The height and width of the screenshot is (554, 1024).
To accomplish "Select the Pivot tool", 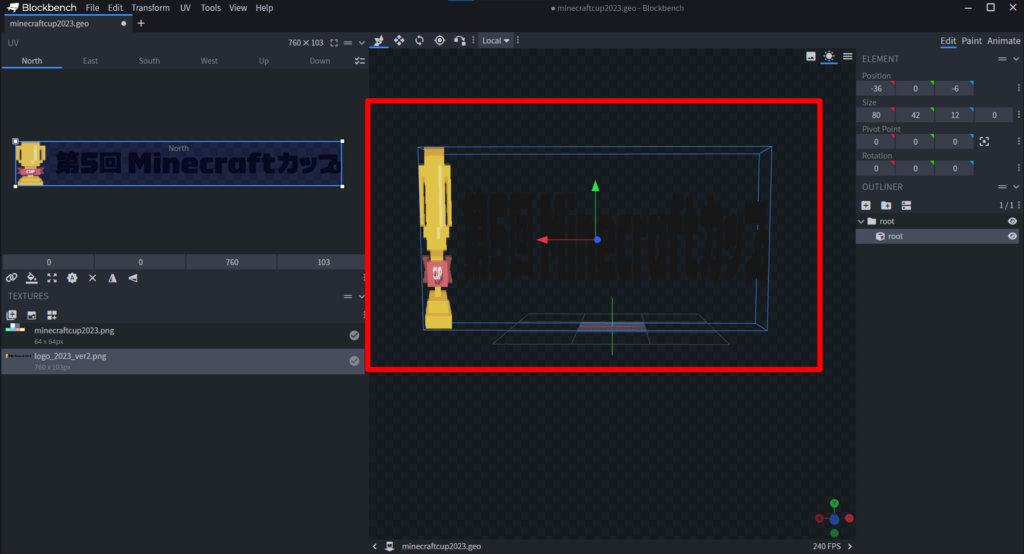I will tap(439, 40).
